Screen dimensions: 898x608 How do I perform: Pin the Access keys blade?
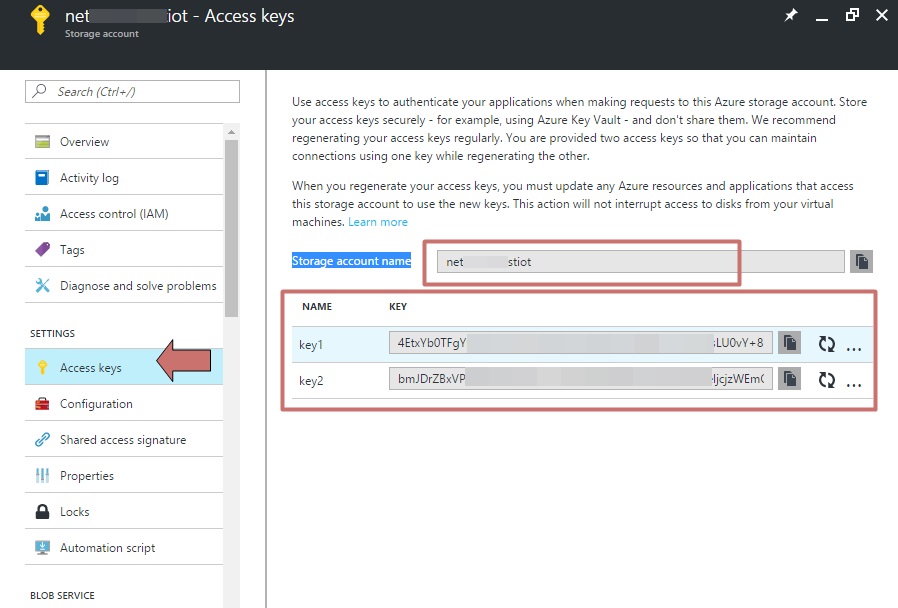789,15
